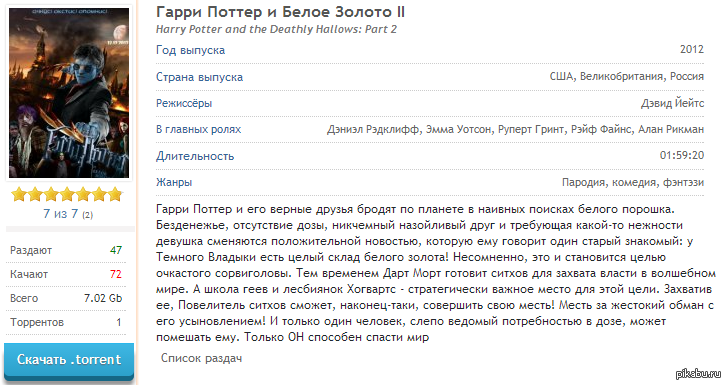Open the Пародия genre
The width and height of the screenshot is (726, 385).
(583, 182)
